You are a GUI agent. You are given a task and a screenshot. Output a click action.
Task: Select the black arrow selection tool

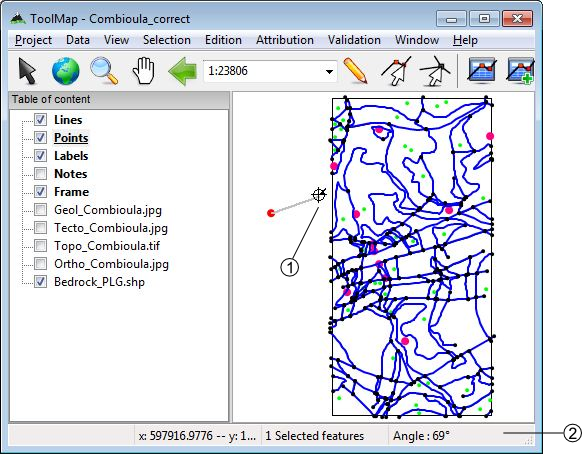pos(27,71)
